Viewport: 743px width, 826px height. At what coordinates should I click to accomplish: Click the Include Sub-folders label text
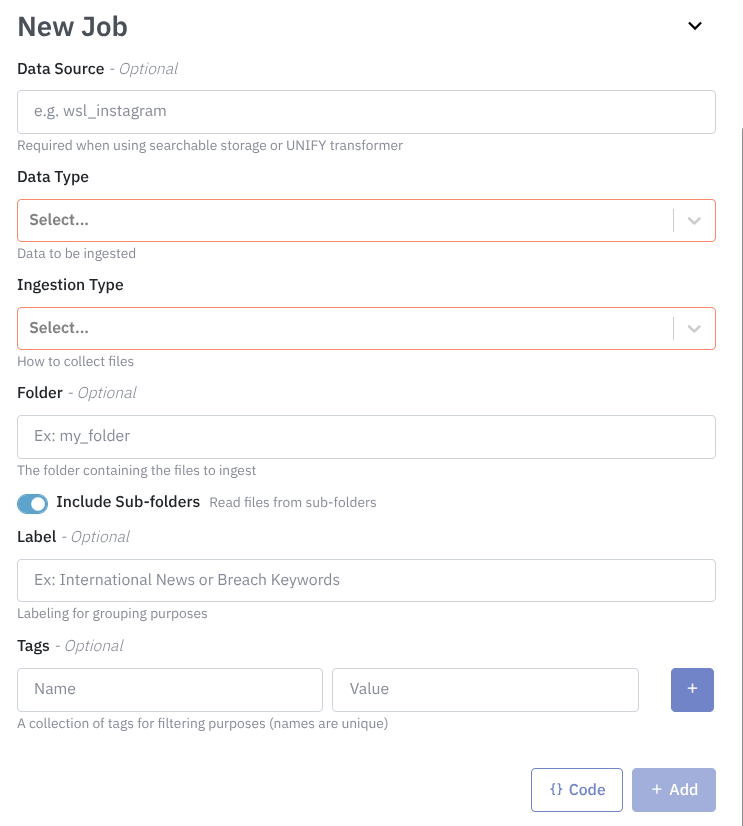(128, 501)
